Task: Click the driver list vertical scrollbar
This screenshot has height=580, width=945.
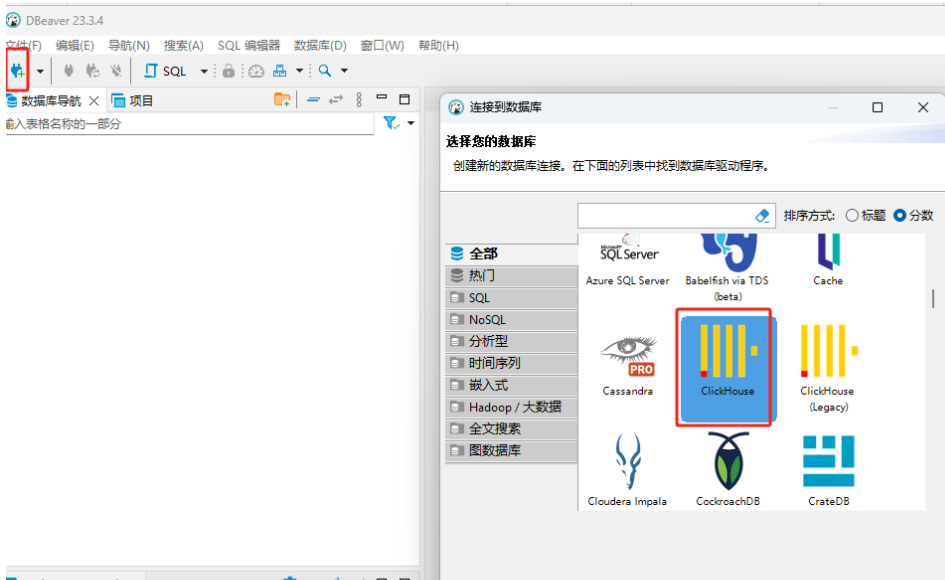Action: 933,298
